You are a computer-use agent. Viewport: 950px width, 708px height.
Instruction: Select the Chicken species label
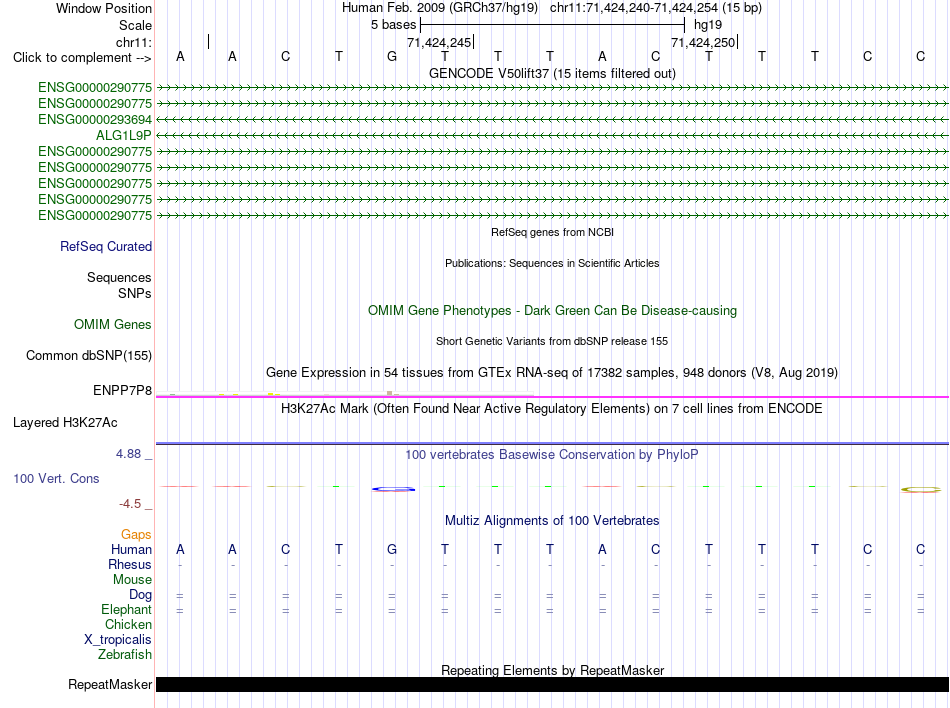(128, 624)
